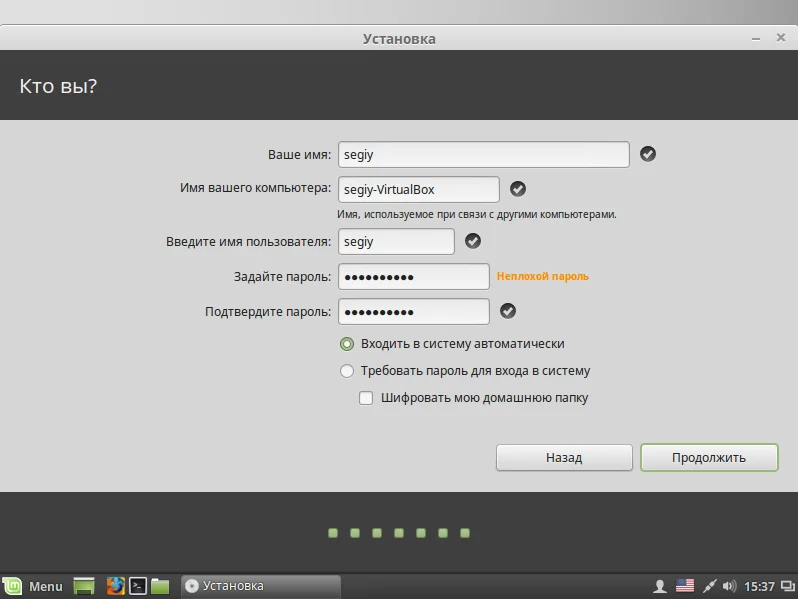This screenshot has width=798, height=599.
Task: Focus the Введите имя пользователя field
Action: pos(396,241)
